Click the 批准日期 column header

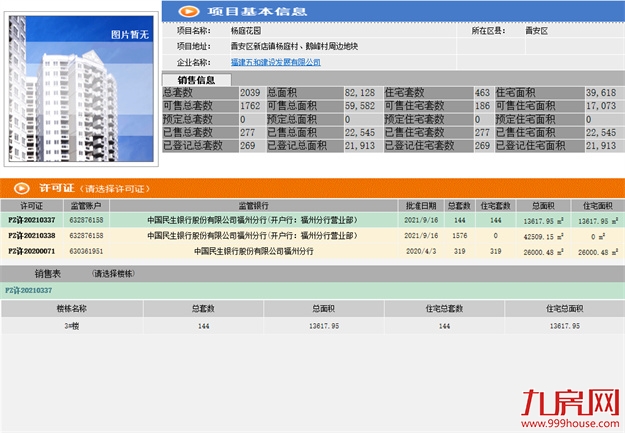421,206
